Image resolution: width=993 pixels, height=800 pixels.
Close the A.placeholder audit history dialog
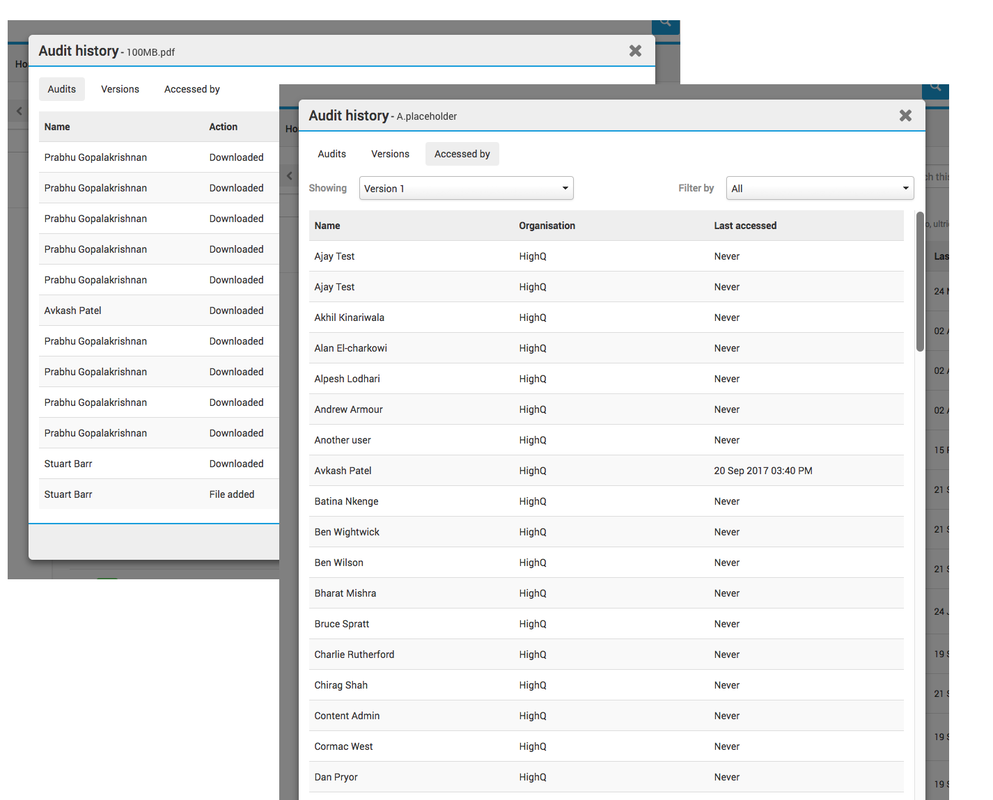(905, 116)
